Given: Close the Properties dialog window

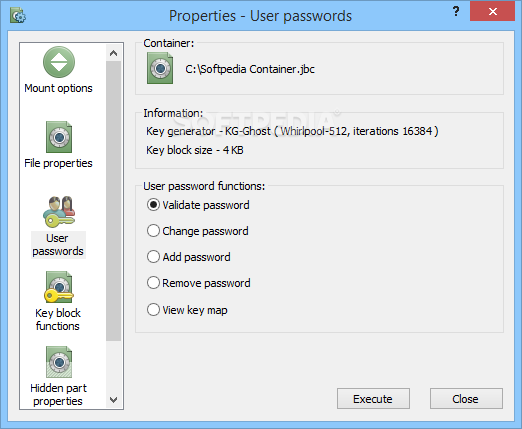Looking at the screenshot, I should (x=492, y=12).
